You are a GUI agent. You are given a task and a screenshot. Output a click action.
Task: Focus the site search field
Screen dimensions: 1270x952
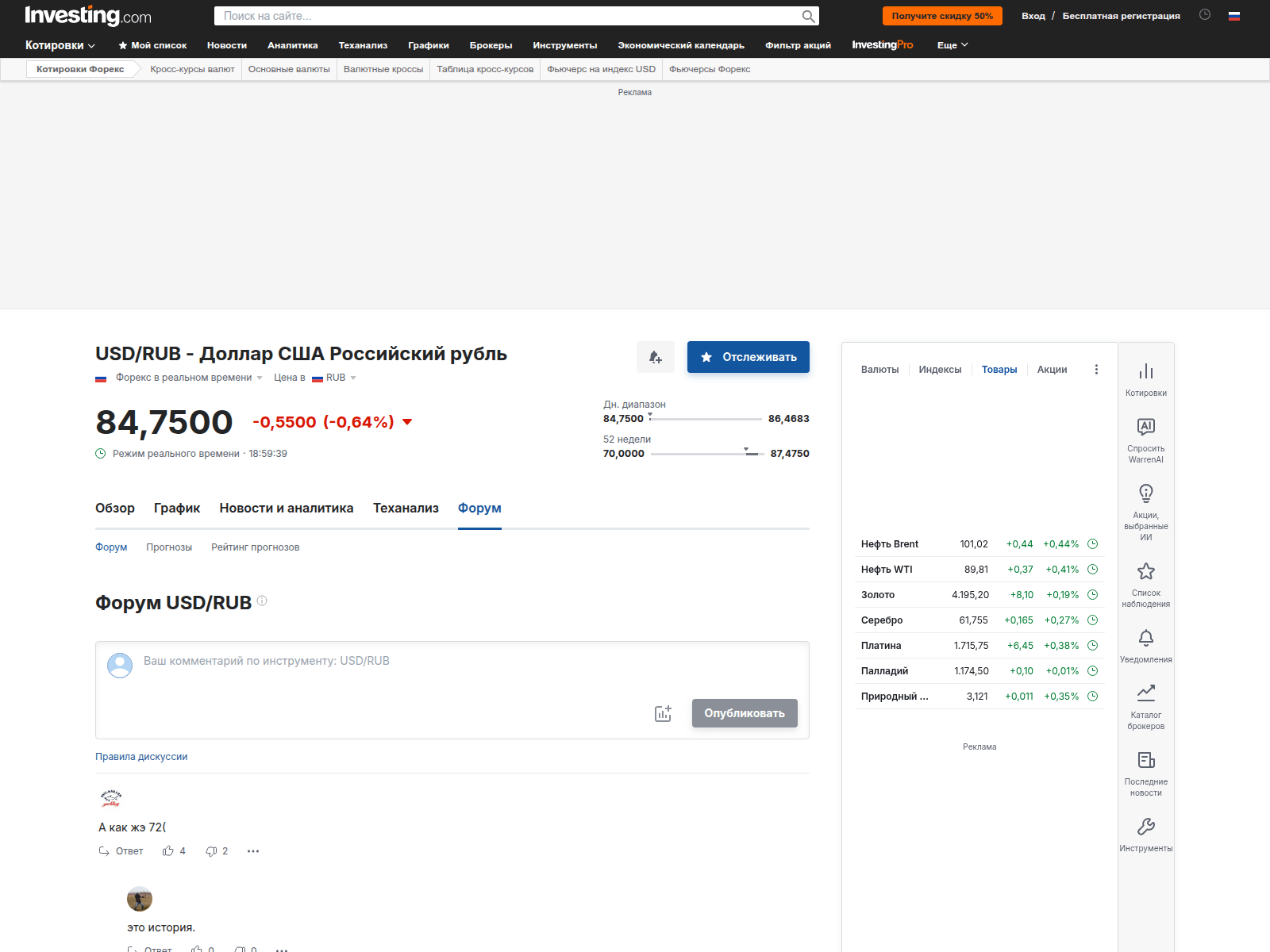coord(508,16)
